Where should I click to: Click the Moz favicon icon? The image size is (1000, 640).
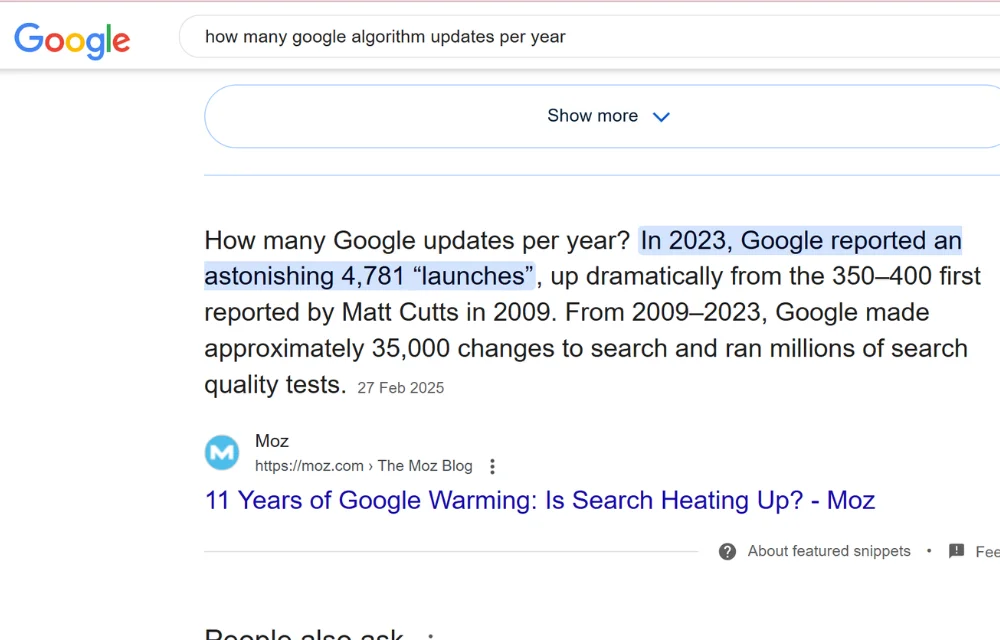click(x=222, y=452)
